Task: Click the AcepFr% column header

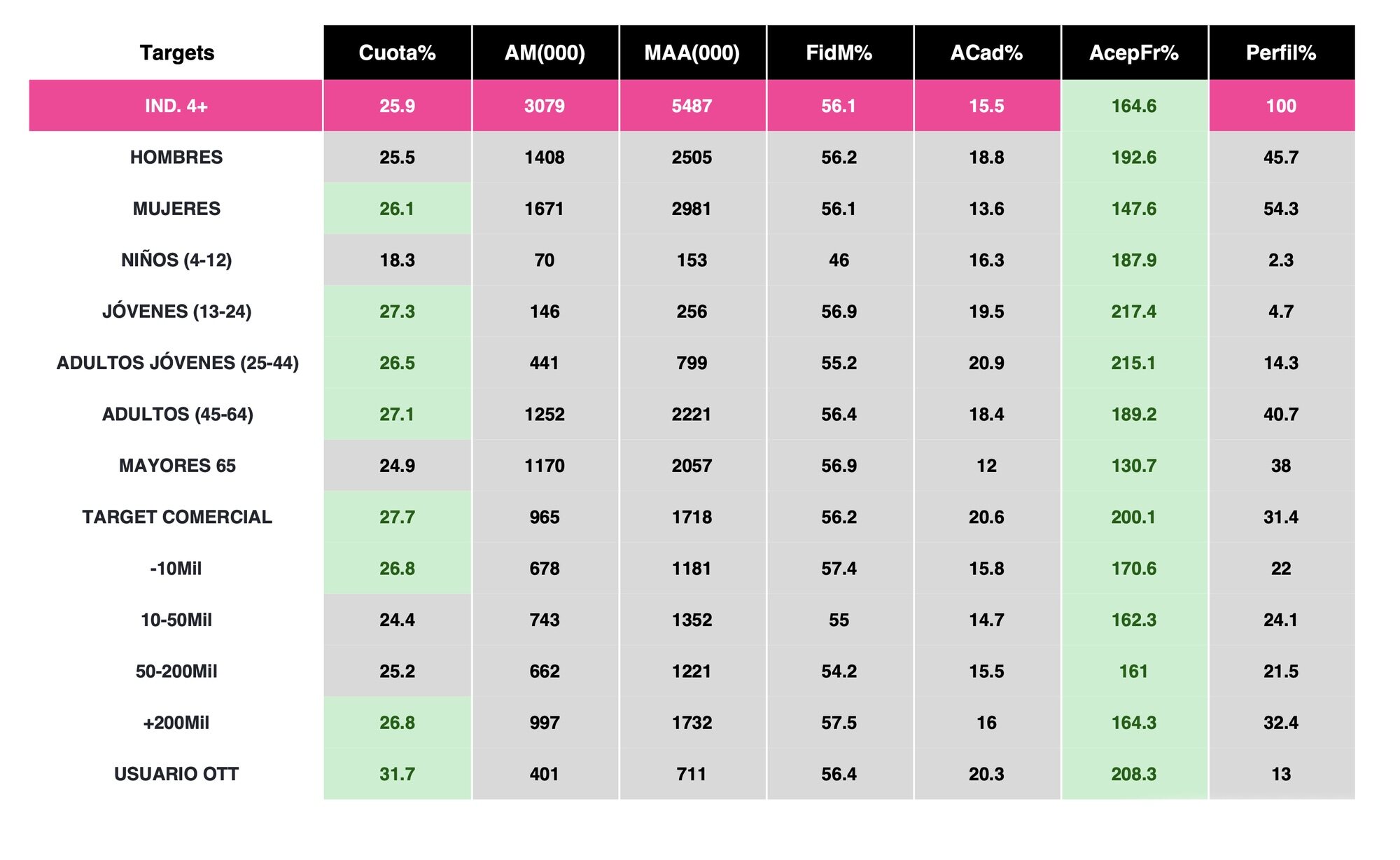Action: click(x=1133, y=53)
